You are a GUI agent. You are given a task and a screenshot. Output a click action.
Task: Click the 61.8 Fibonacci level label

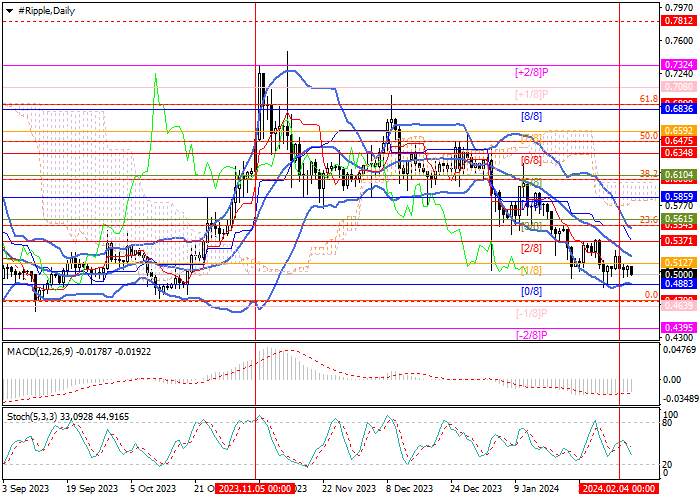[649, 99]
